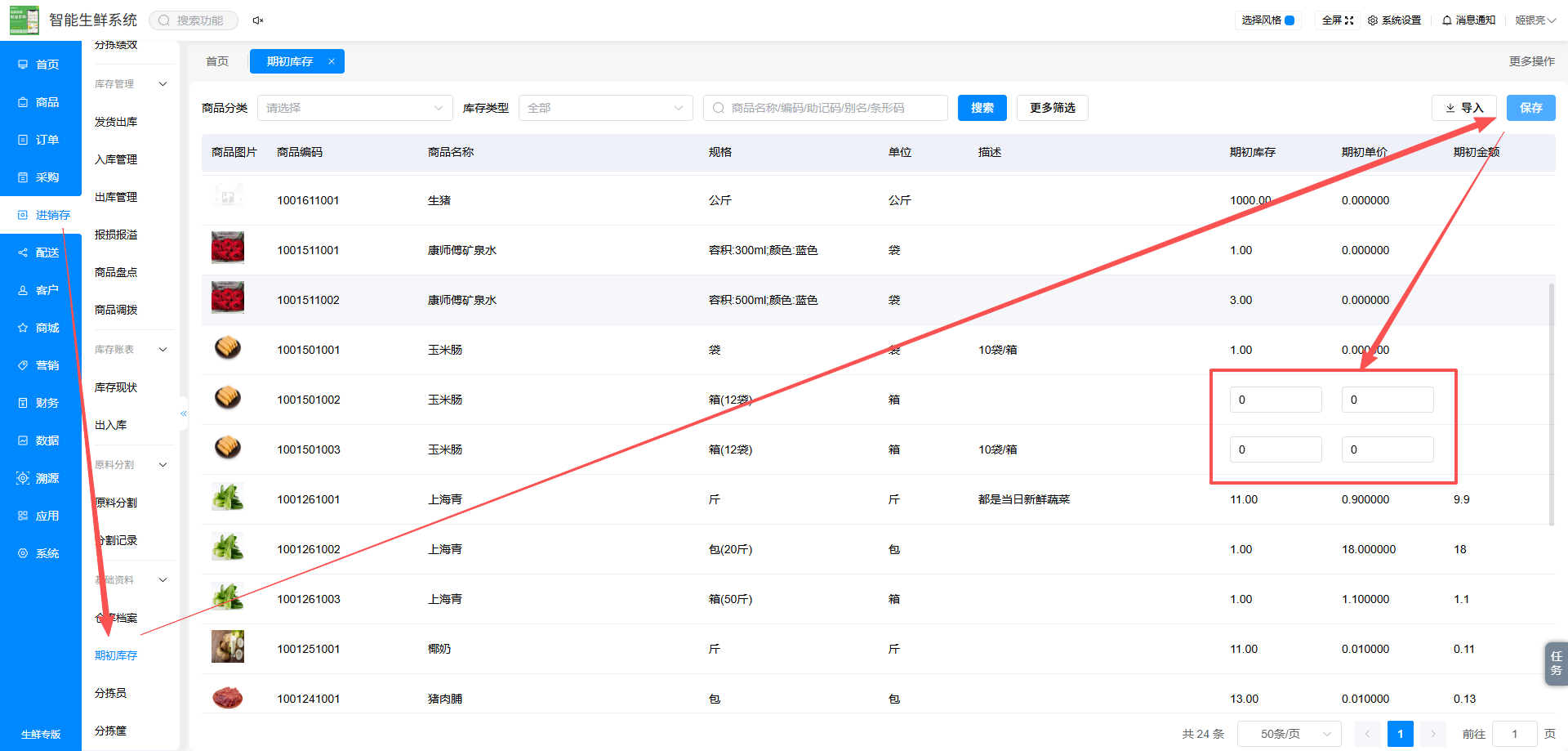
Task: Open the user account dropdown in the header
Action: (x=1535, y=20)
